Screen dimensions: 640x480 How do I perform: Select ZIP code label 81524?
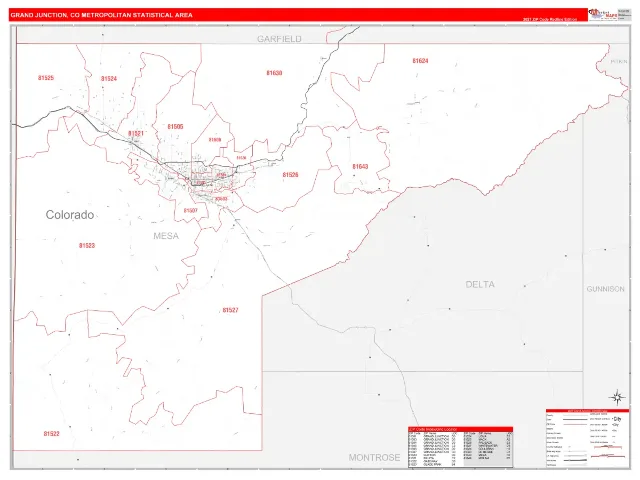click(109, 78)
